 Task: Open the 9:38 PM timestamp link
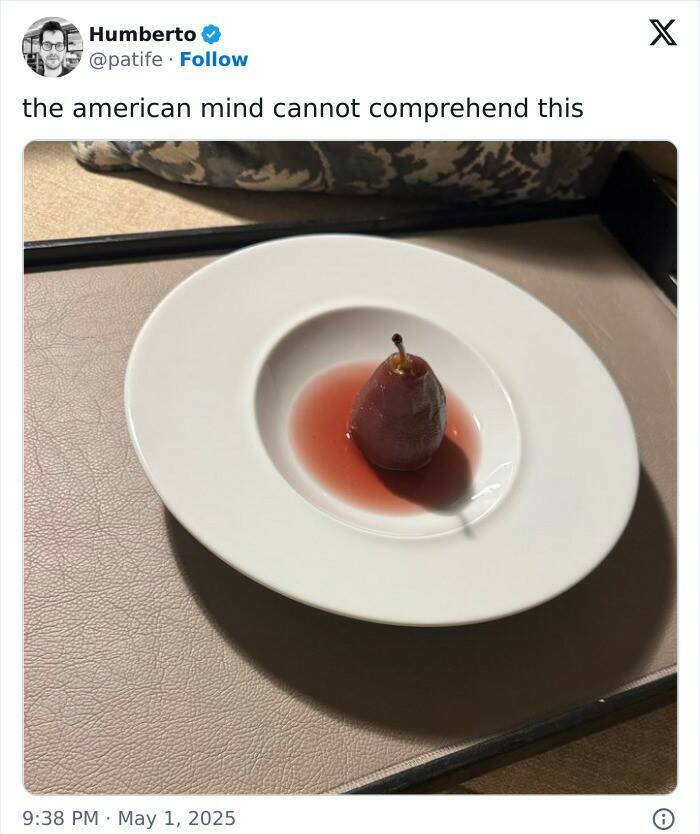coord(61,818)
